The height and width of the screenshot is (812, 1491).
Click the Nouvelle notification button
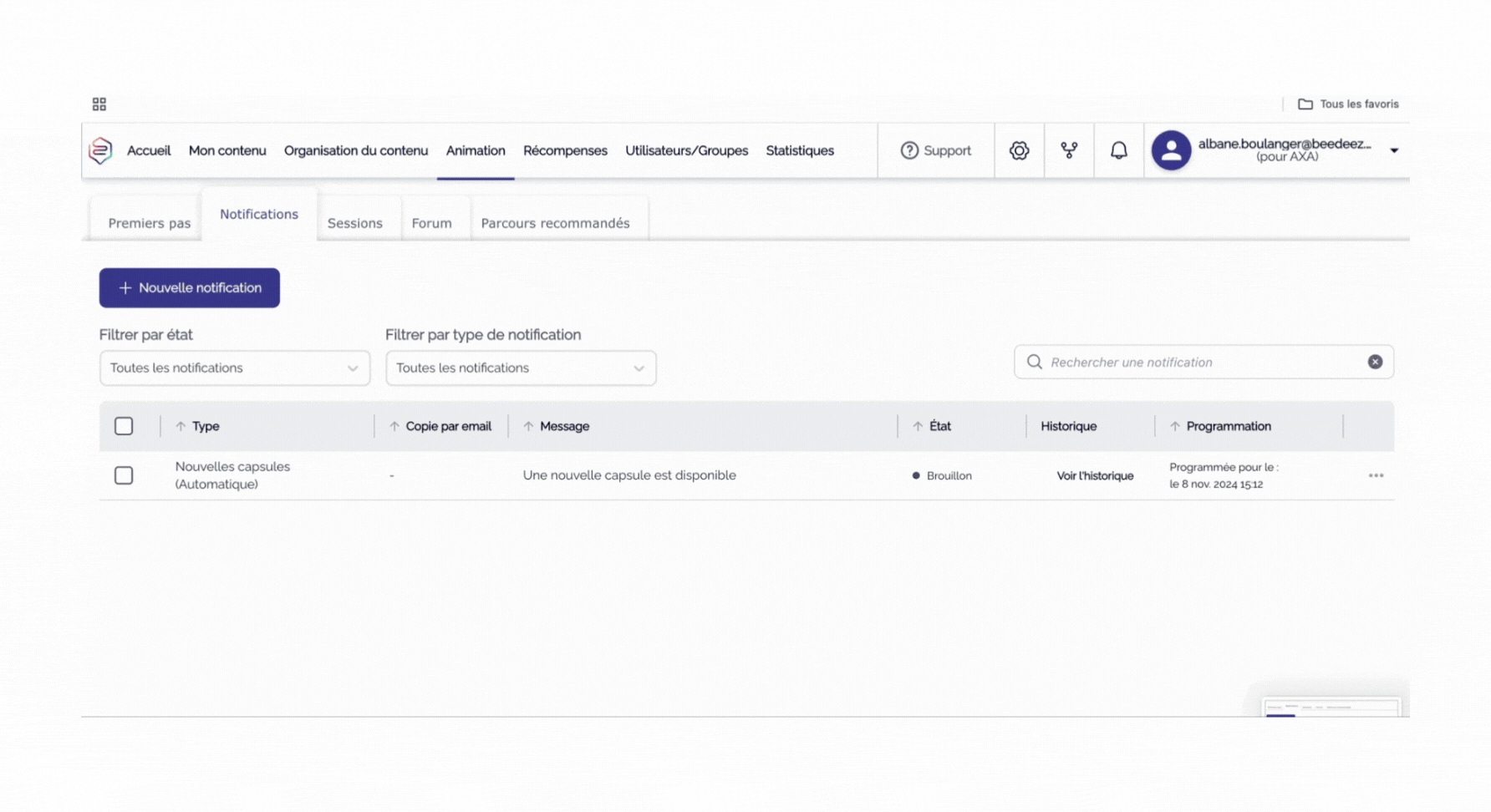(190, 288)
